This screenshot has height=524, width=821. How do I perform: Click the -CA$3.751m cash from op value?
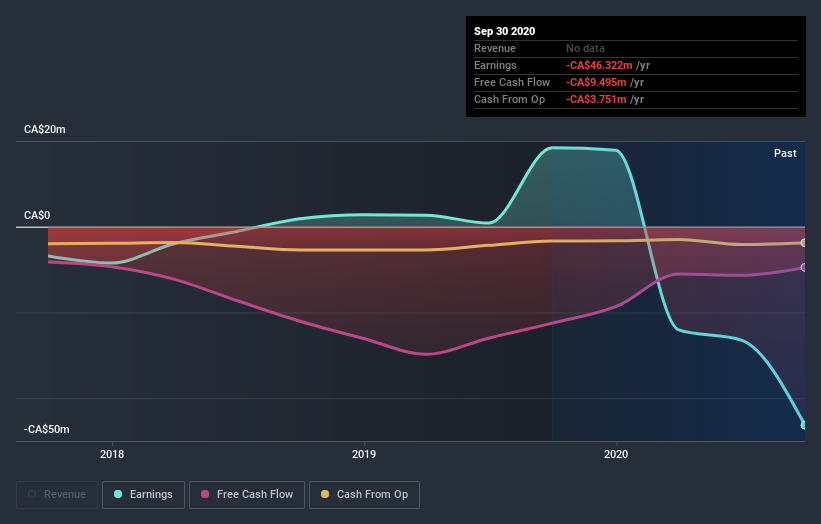[x=596, y=99]
